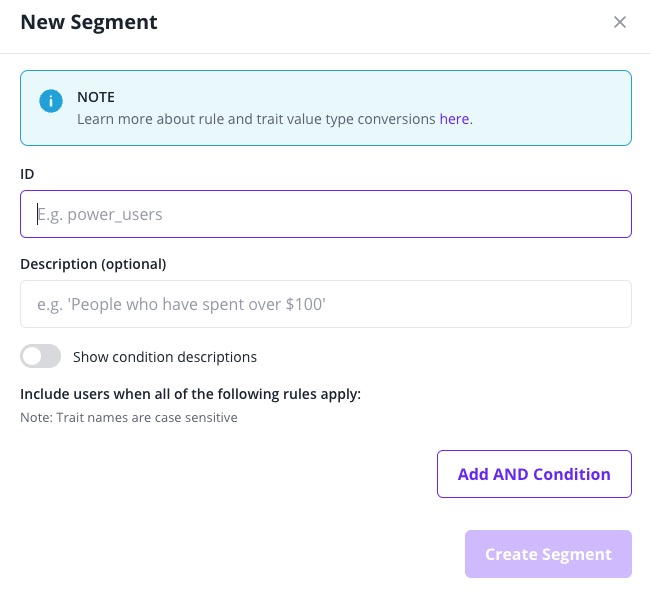651x604 pixels.
Task: Click 'Include users when all' rules heading
Action: tap(190, 394)
